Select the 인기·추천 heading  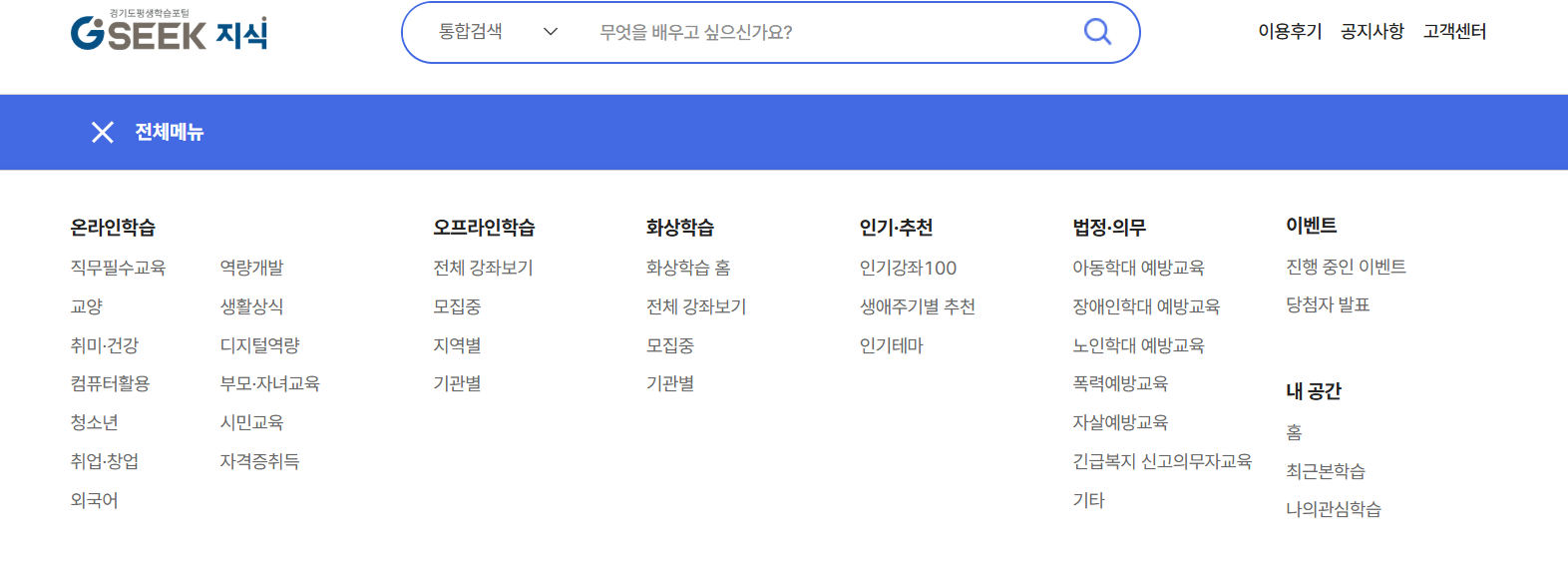pos(896,228)
